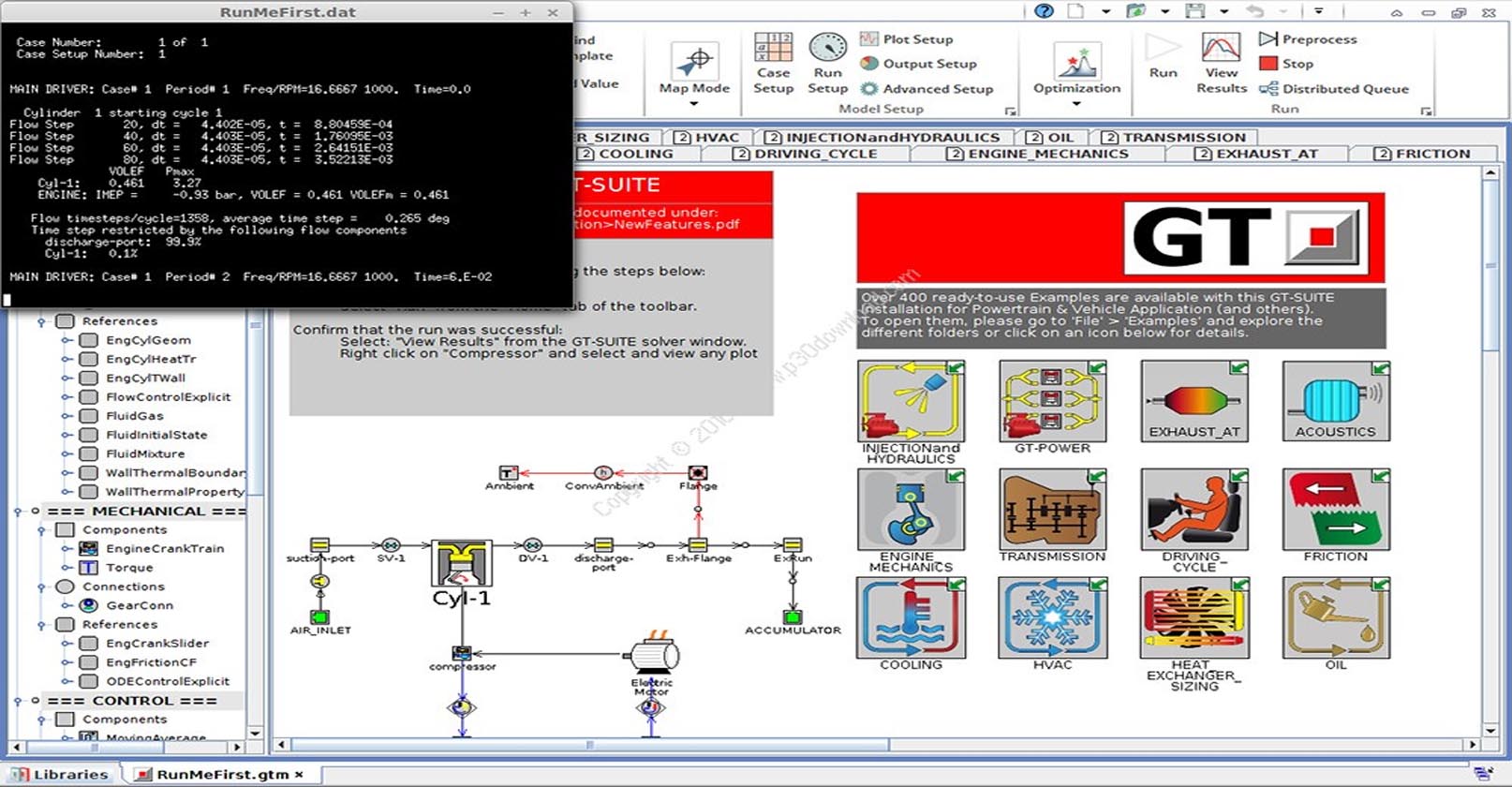1512x787 pixels.
Task: Select the Cyl-1 cylinder component
Action: point(461,564)
